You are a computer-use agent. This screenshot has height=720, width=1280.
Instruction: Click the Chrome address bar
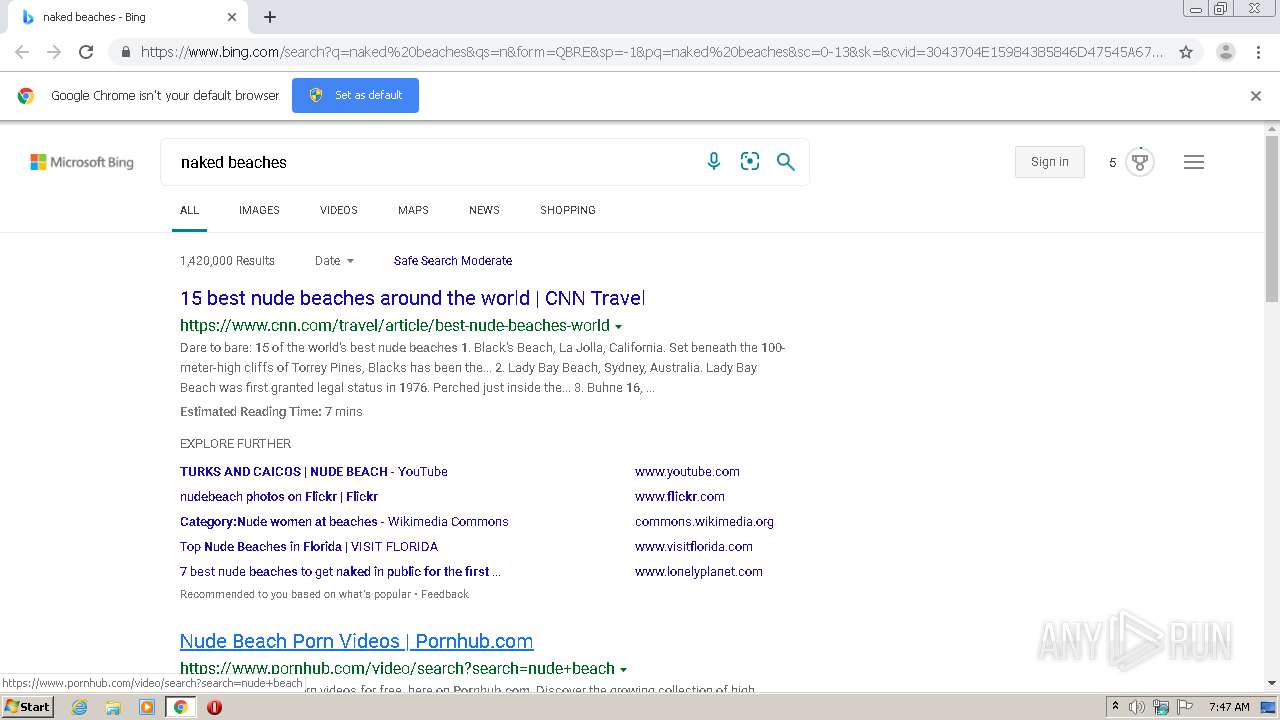[x=652, y=52]
